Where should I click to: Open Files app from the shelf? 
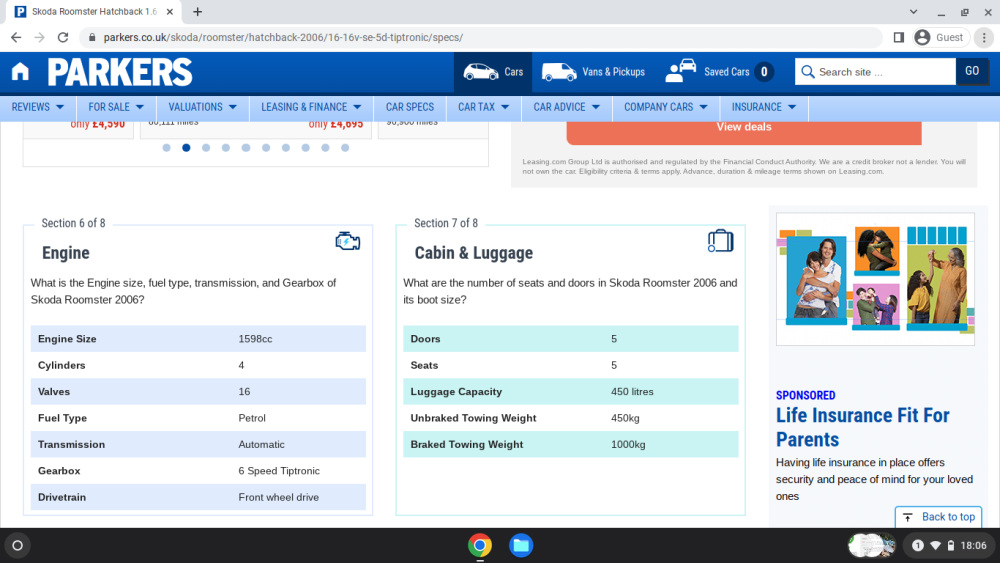[x=521, y=545]
